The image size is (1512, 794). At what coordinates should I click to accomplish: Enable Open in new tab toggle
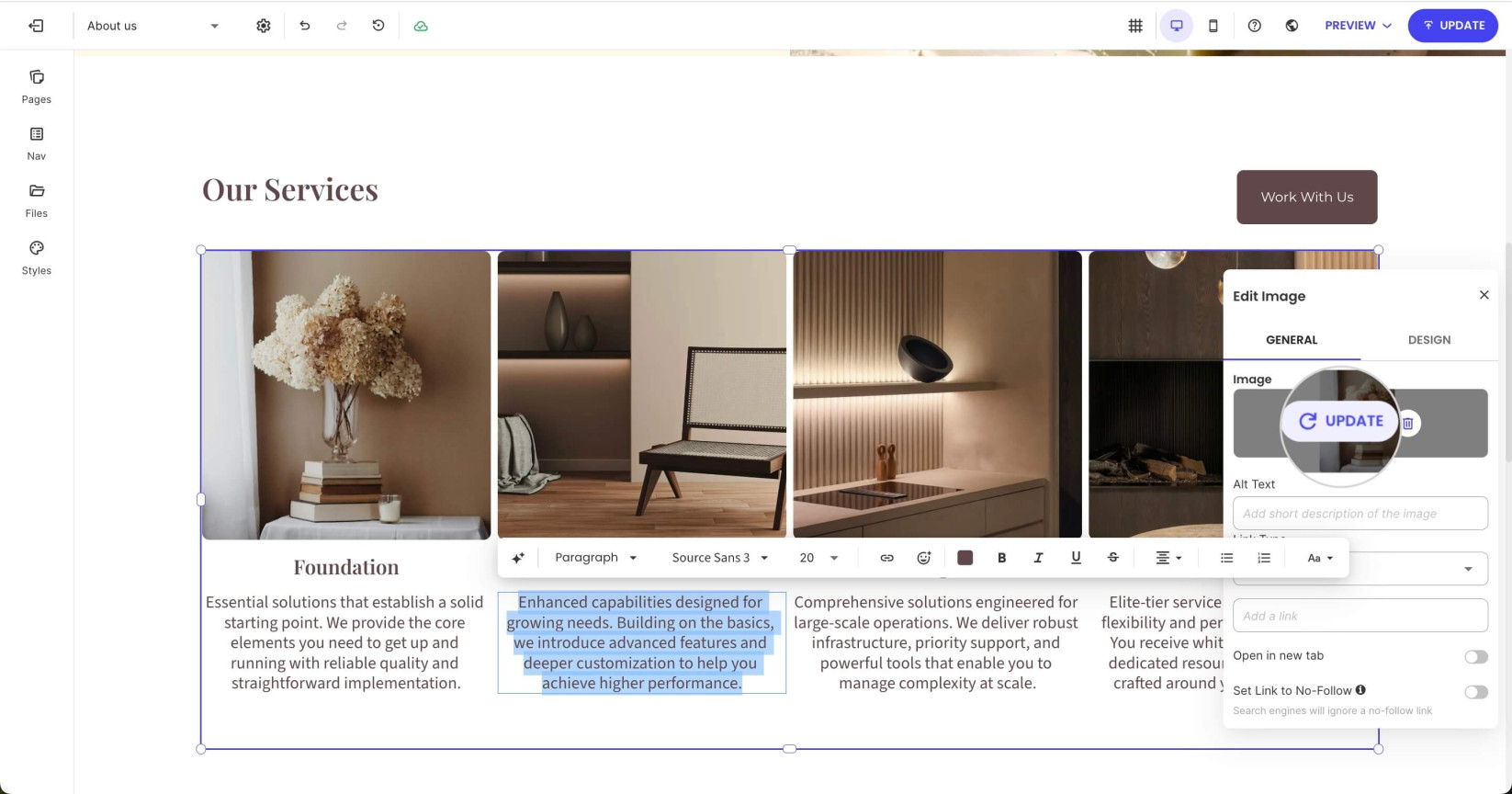pyautogui.click(x=1476, y=656)
